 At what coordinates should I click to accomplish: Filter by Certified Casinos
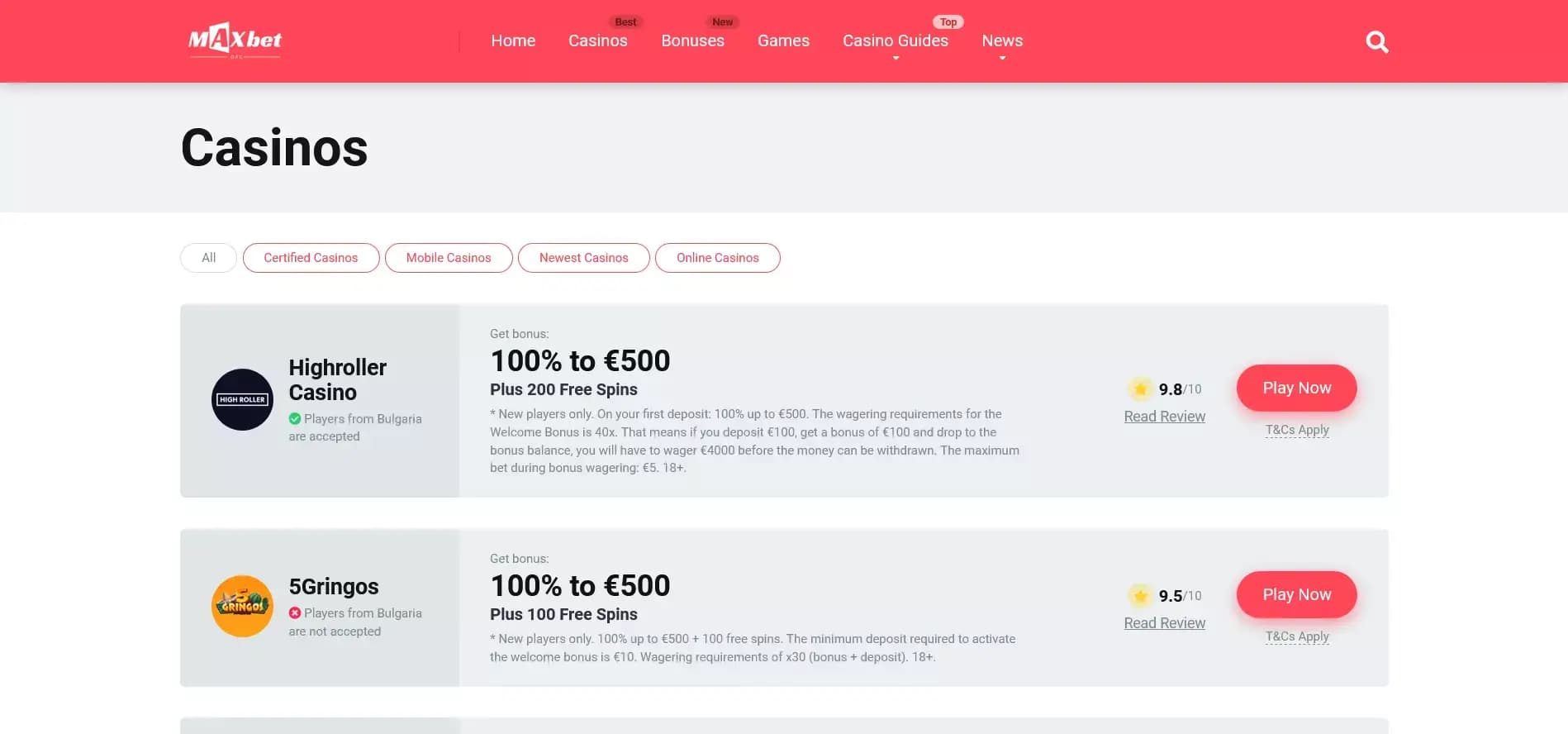coord(311,258)
